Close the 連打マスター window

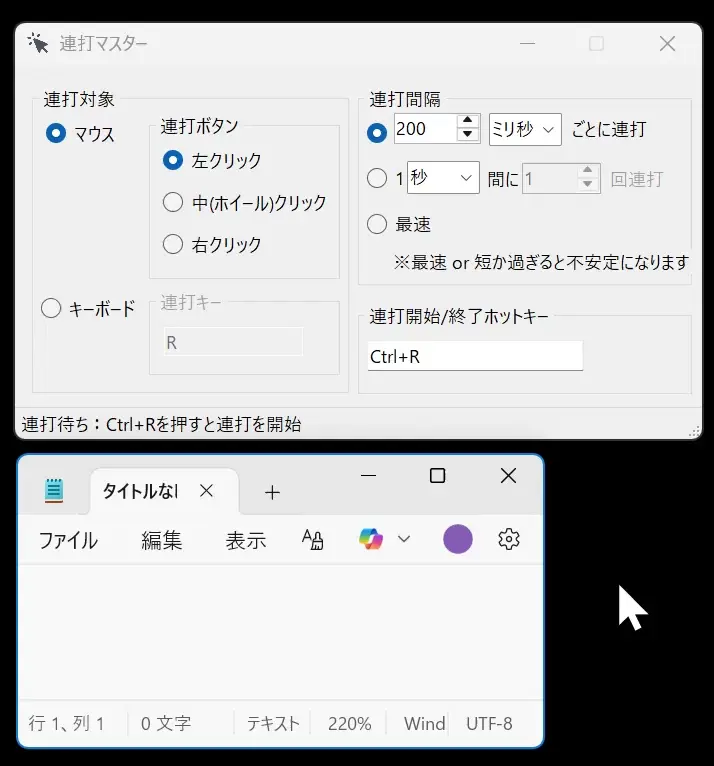667,43
